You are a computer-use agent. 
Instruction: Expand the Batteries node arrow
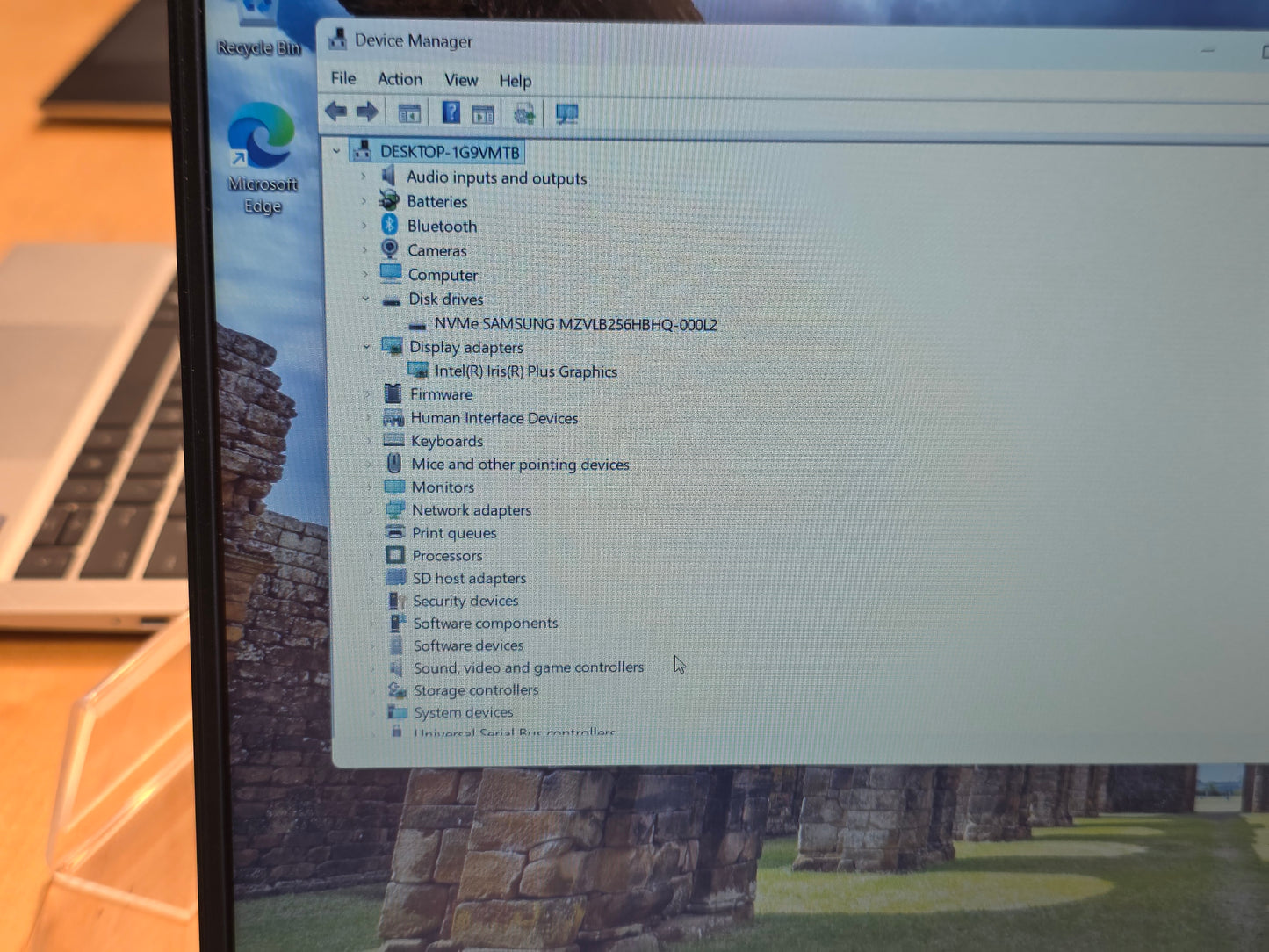point(364,201)
